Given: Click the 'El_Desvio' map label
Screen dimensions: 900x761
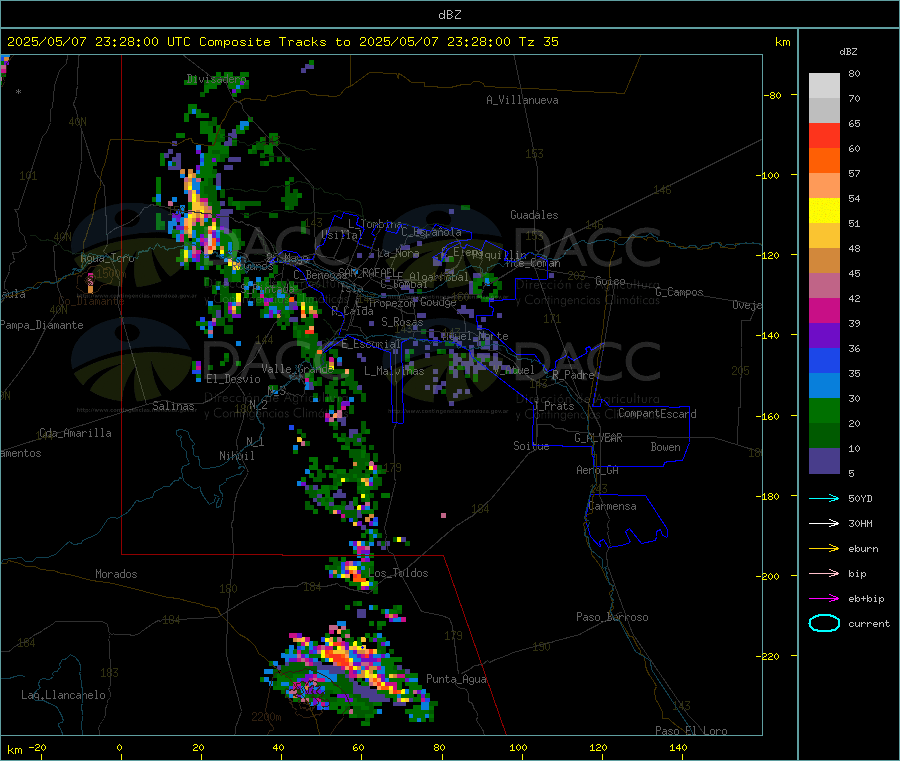Looking at the screenshot, I should tap(233, 379).
